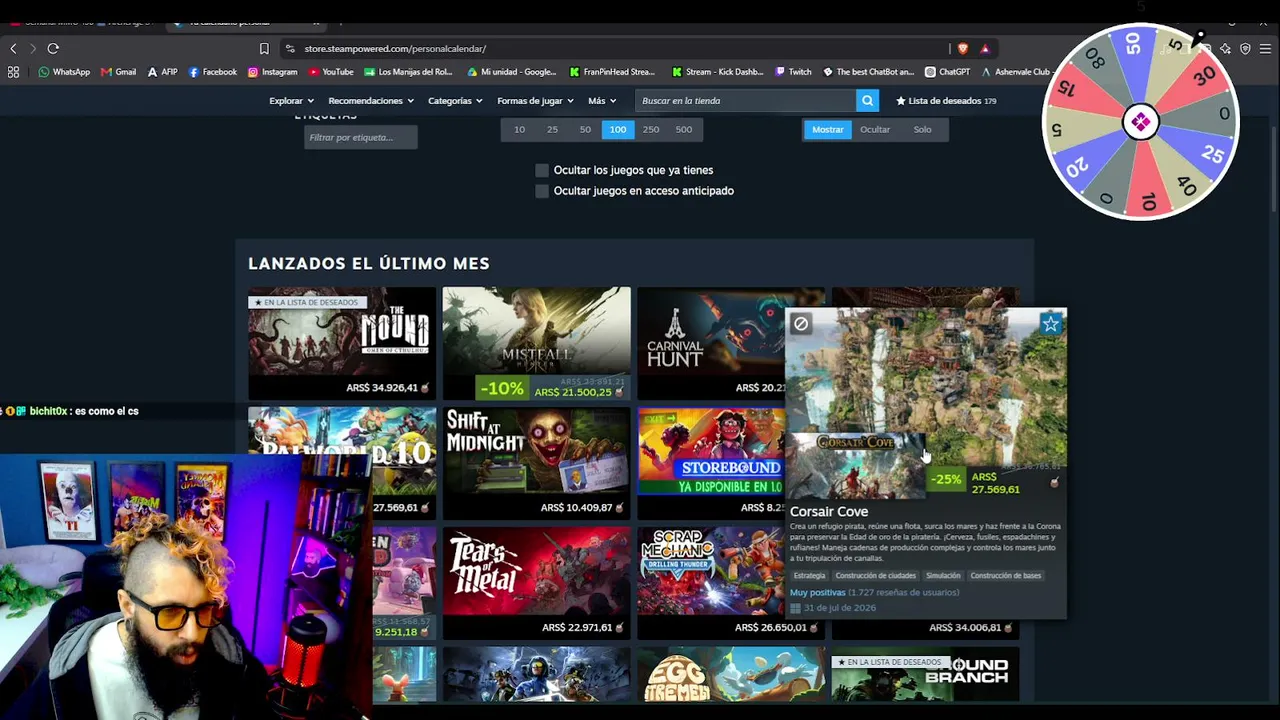Click the 'Filtrar por etiqueta' input
The height and width of the screenshot is (720, 1280).
[x=361, y=137]
